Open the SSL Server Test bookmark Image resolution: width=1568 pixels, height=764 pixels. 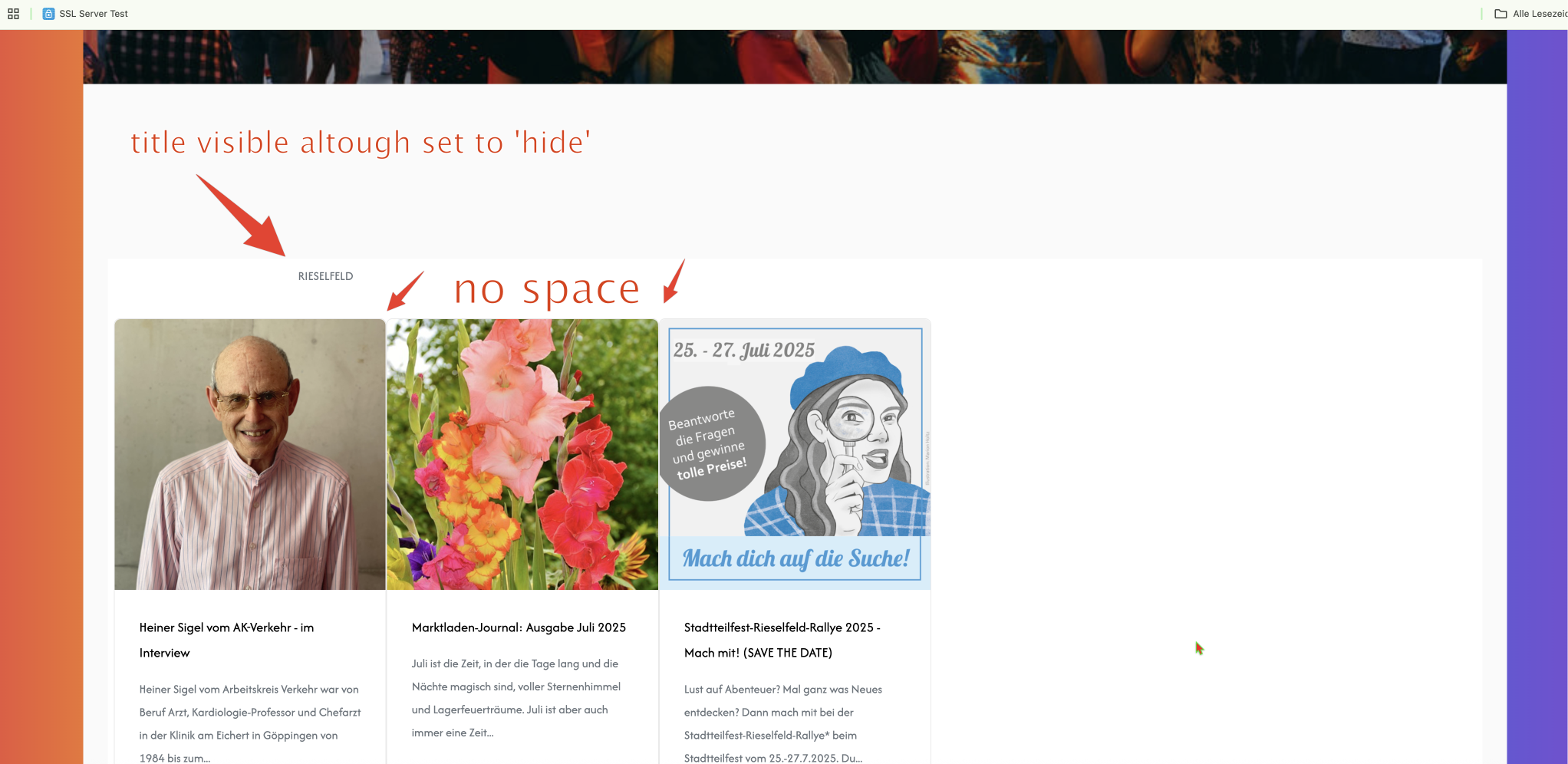click(x=85, y=14)
